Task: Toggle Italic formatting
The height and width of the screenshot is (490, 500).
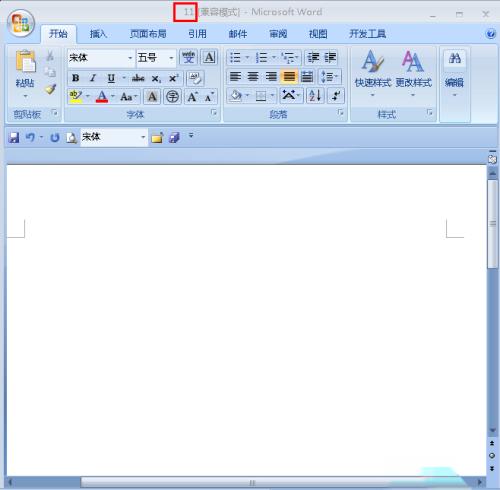Action: pyautogui.click(x=93, y=78)
